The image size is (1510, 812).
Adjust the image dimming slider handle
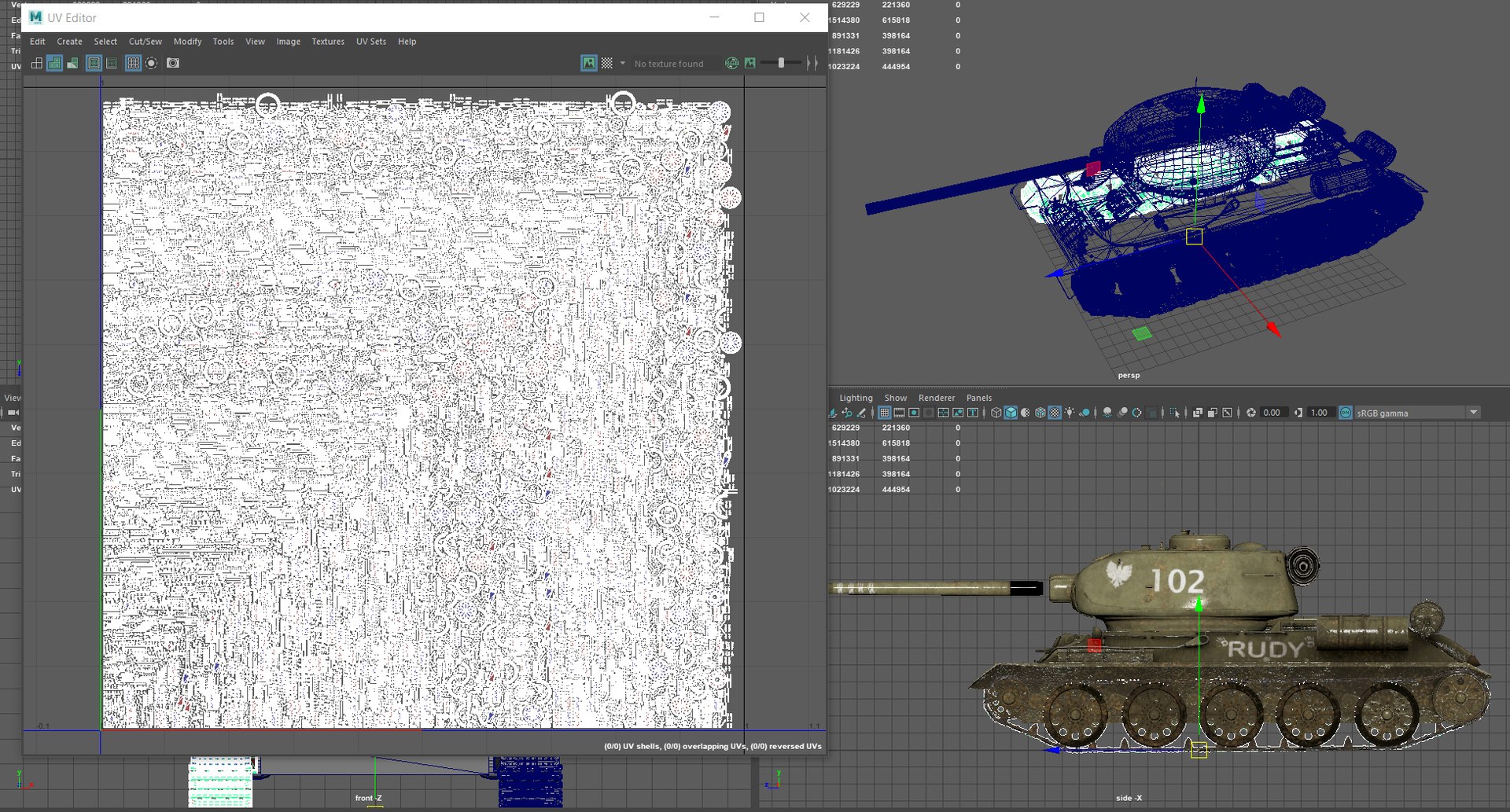pos(781,63)
